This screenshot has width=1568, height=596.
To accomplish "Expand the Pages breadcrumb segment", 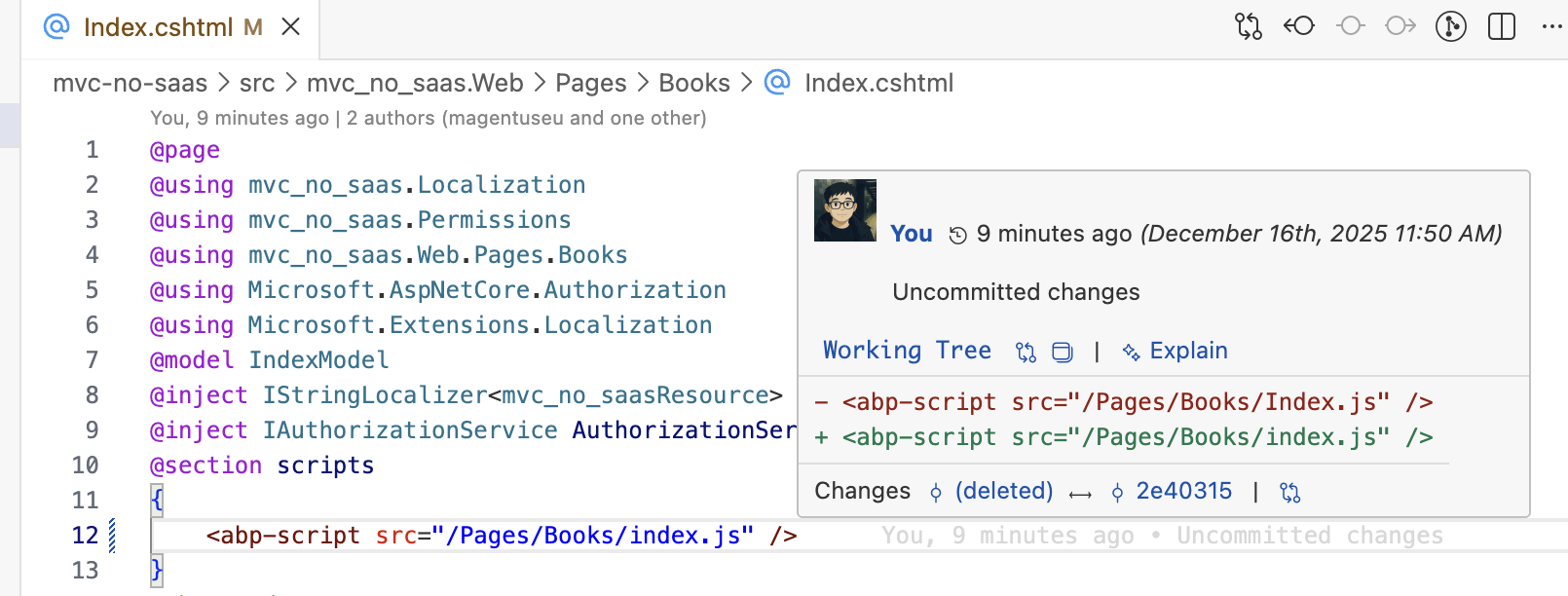I will (x=590, y=84).
